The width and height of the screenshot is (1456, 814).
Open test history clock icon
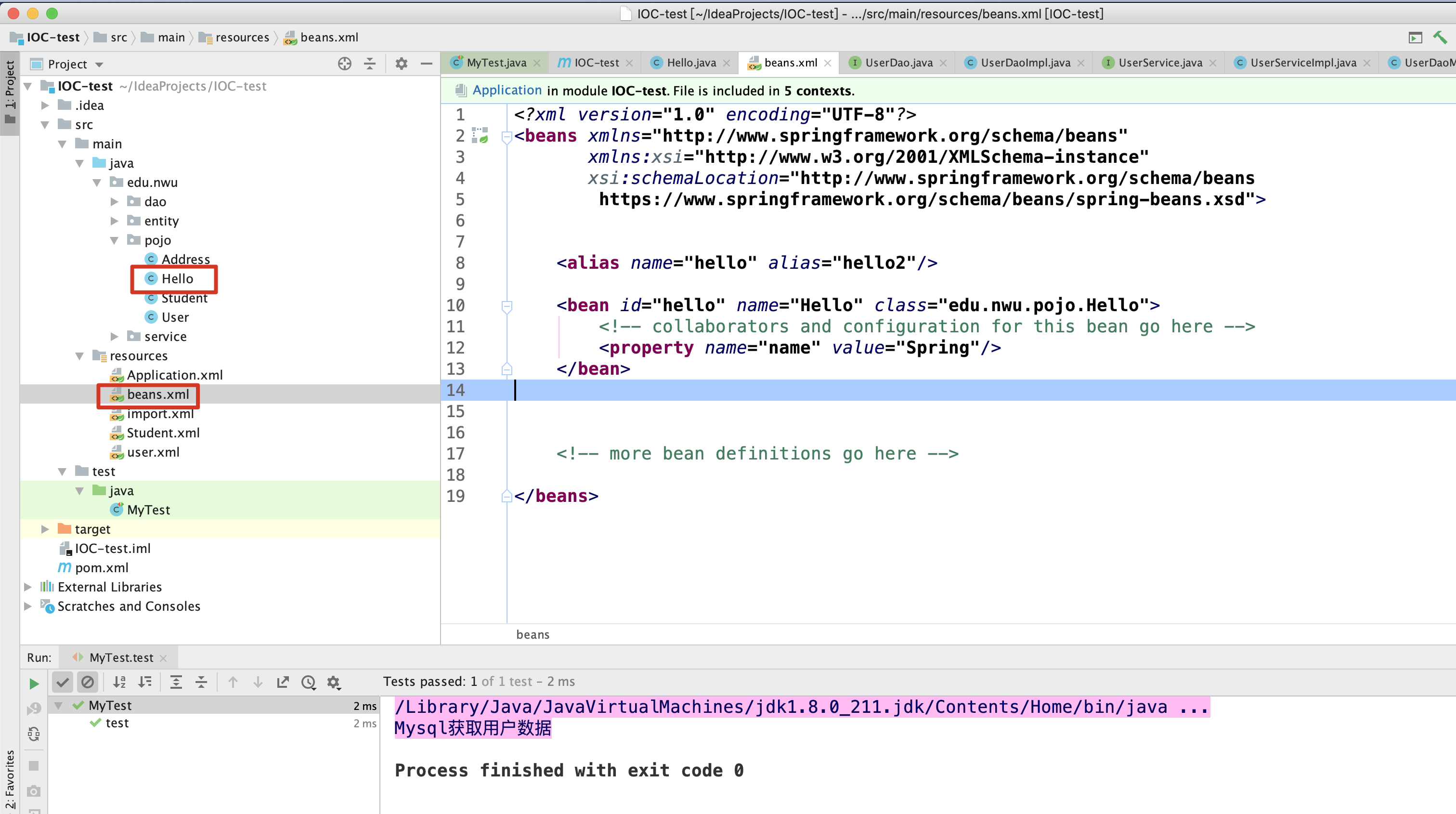308,682
